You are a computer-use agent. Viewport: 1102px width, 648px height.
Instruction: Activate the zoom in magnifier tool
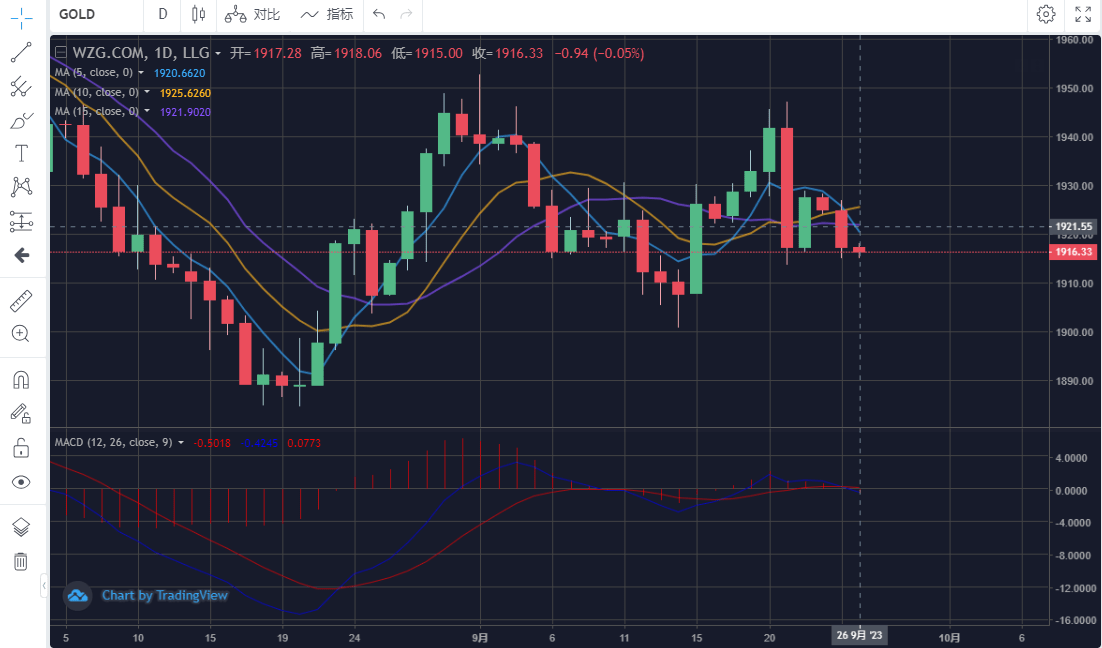pos(20,333)
